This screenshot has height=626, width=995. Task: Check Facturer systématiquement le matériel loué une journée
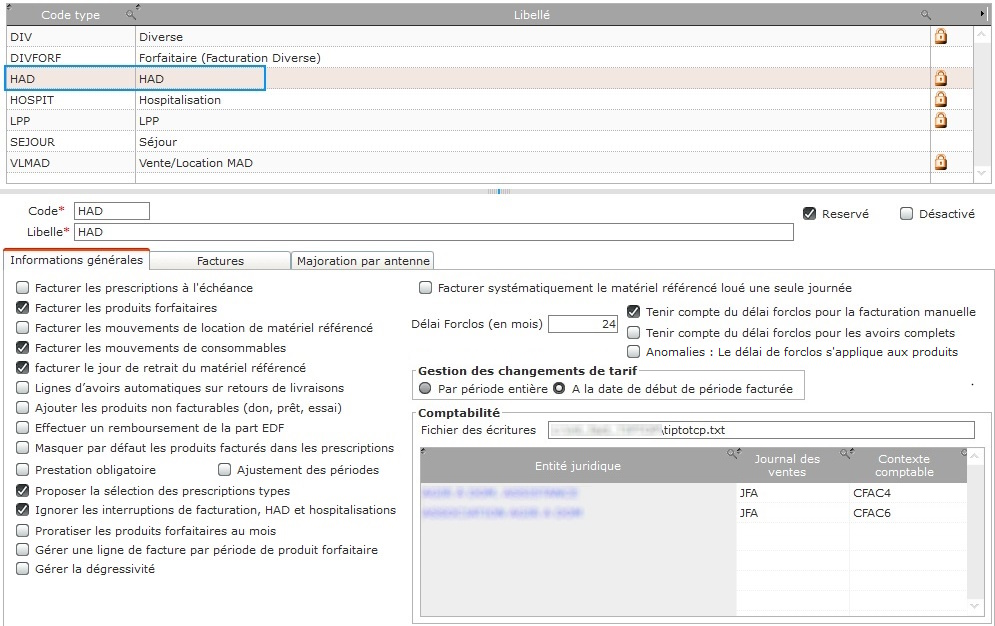coord(426,288)
